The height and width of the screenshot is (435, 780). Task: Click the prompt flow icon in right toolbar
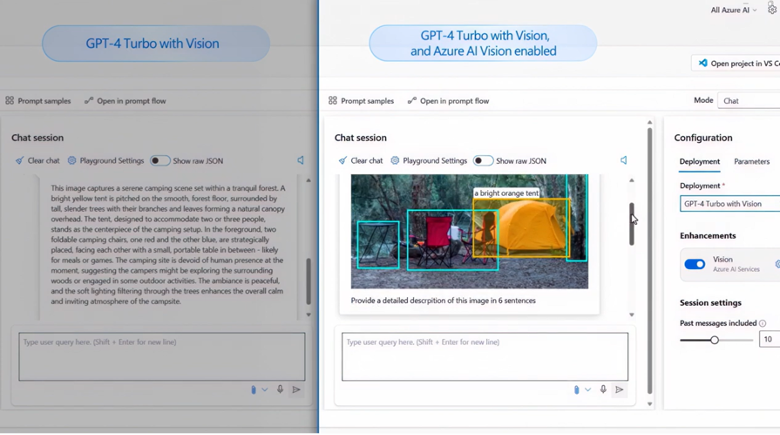411,101
